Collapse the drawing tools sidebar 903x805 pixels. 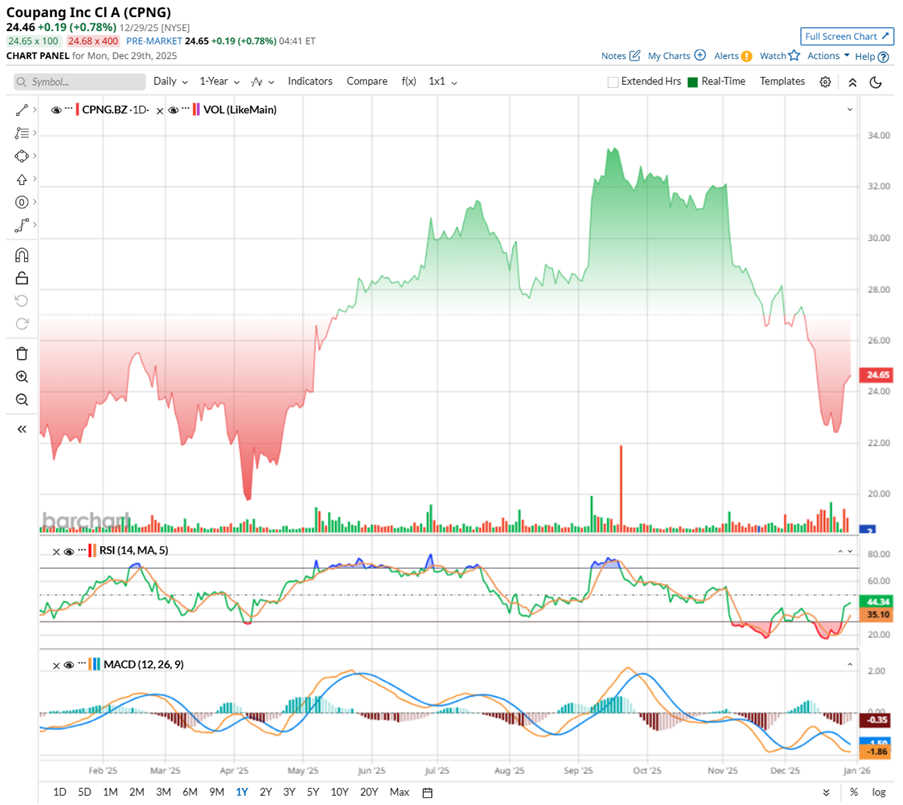click(x=21, y=429)
